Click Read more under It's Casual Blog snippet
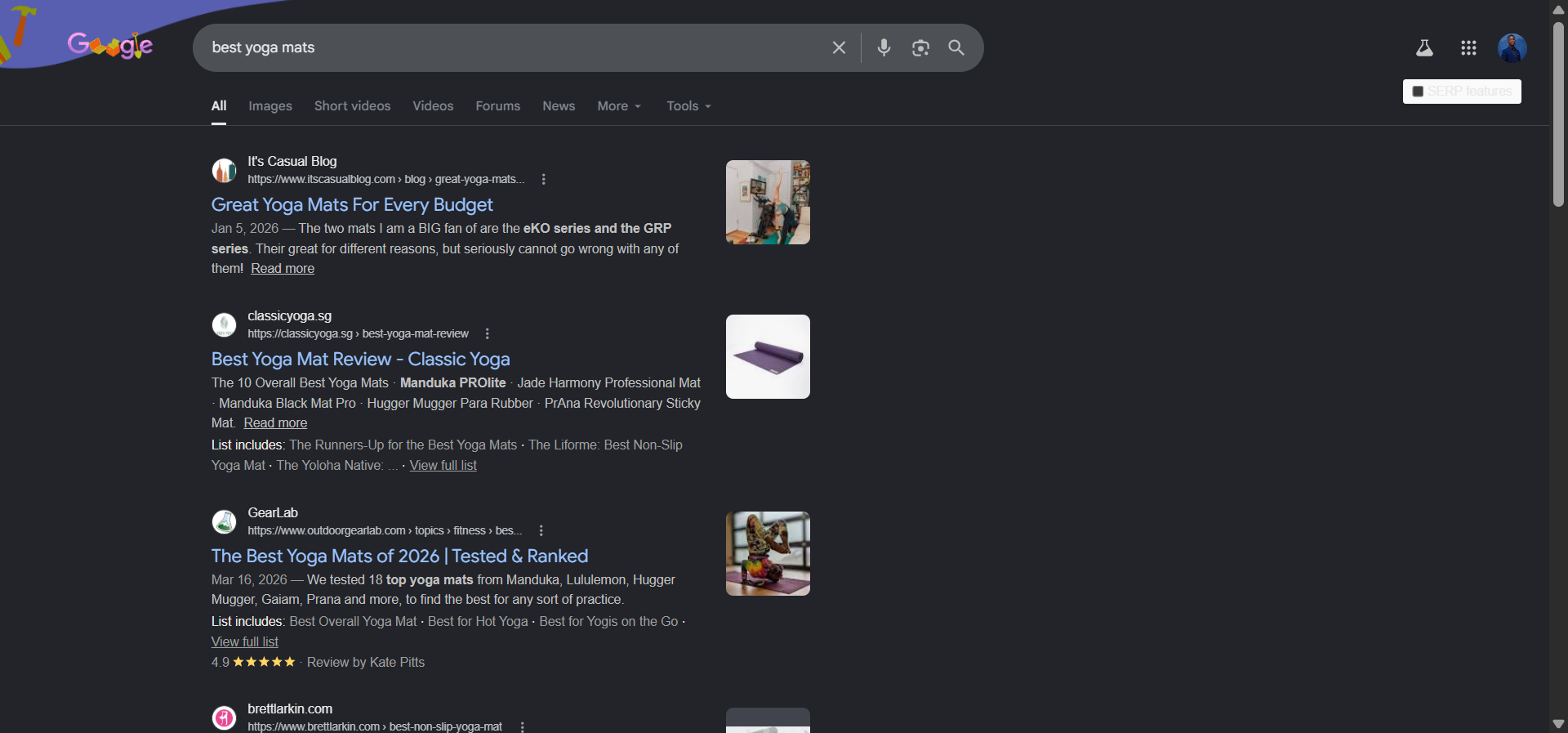Screen dimensions: 1568x733 283,269
